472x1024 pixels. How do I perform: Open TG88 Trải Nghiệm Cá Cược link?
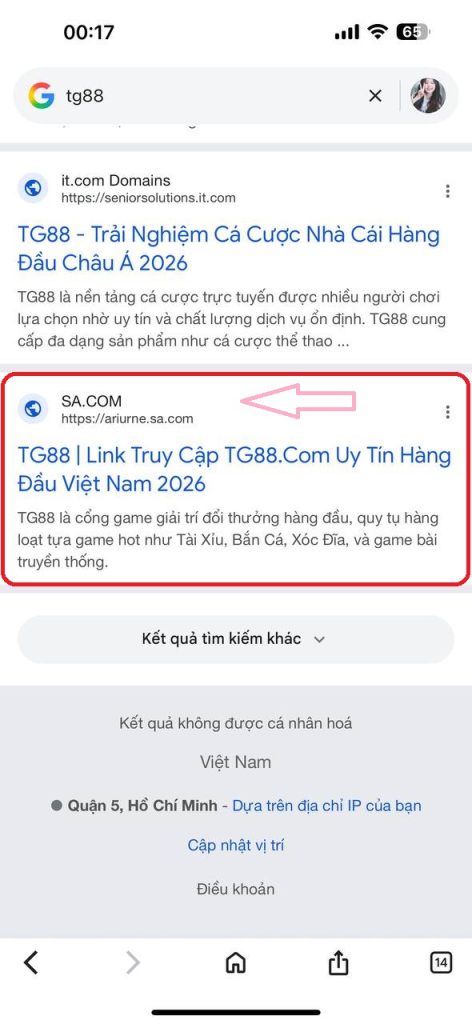(x=228, y=249)
